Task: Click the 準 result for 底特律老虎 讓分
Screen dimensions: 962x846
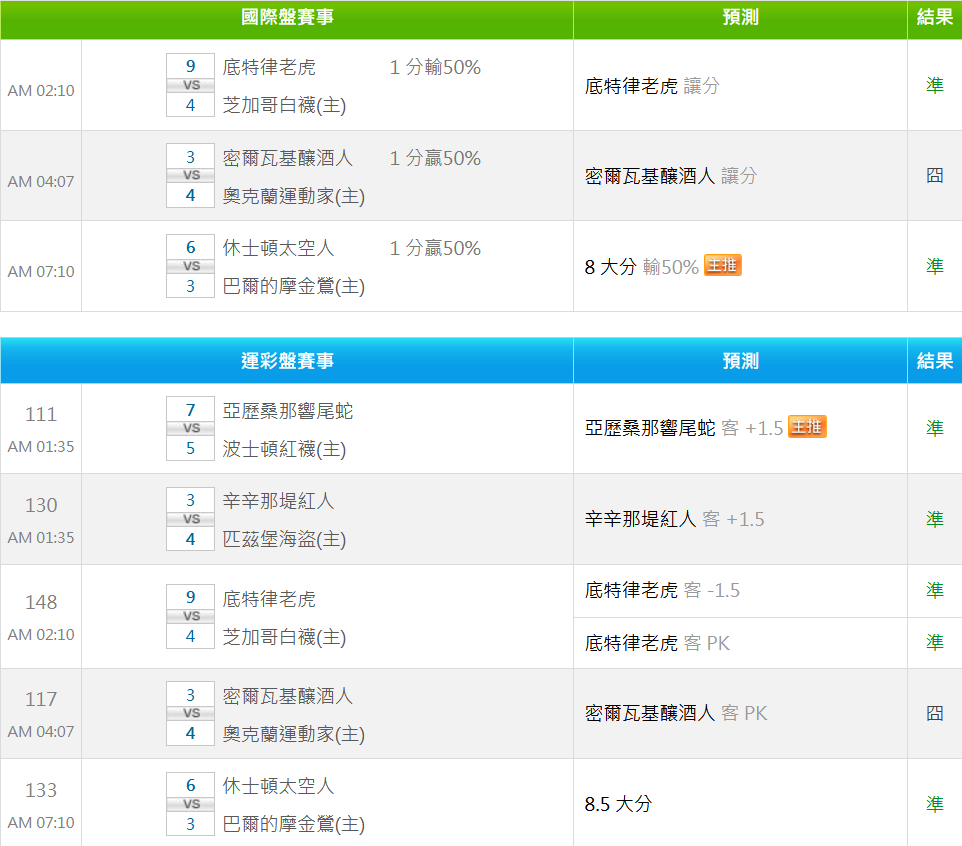Action: coord(934,85)
